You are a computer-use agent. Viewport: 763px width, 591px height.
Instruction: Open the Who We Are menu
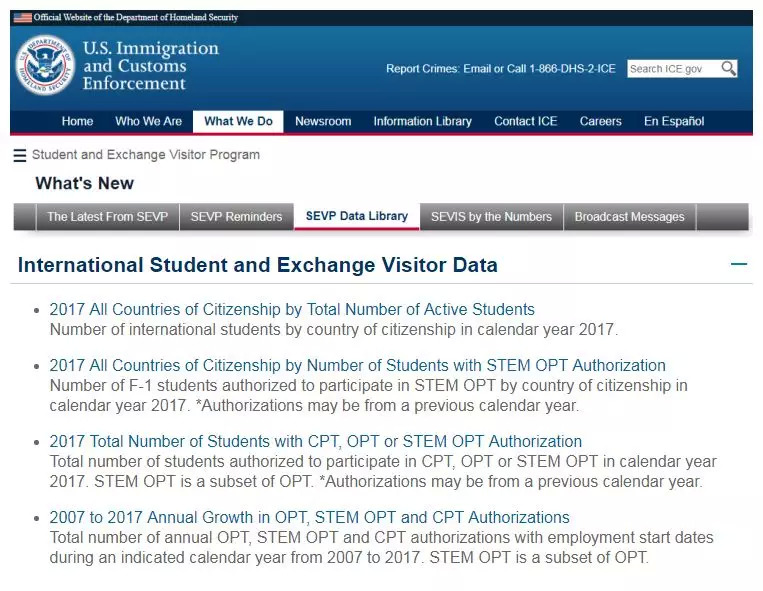pos(148,122)
